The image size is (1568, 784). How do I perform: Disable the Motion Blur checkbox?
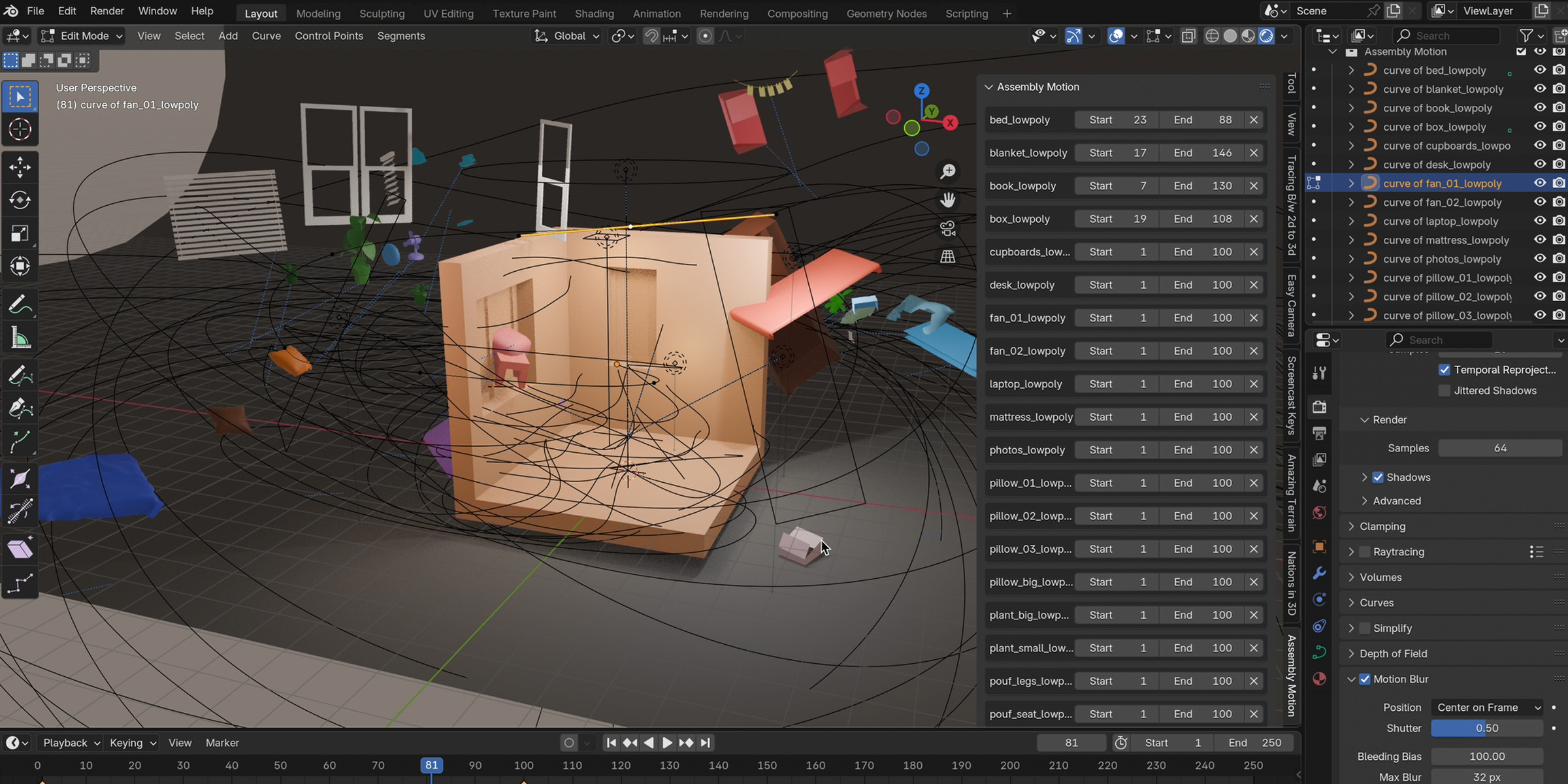click(x=1365, y=679)
